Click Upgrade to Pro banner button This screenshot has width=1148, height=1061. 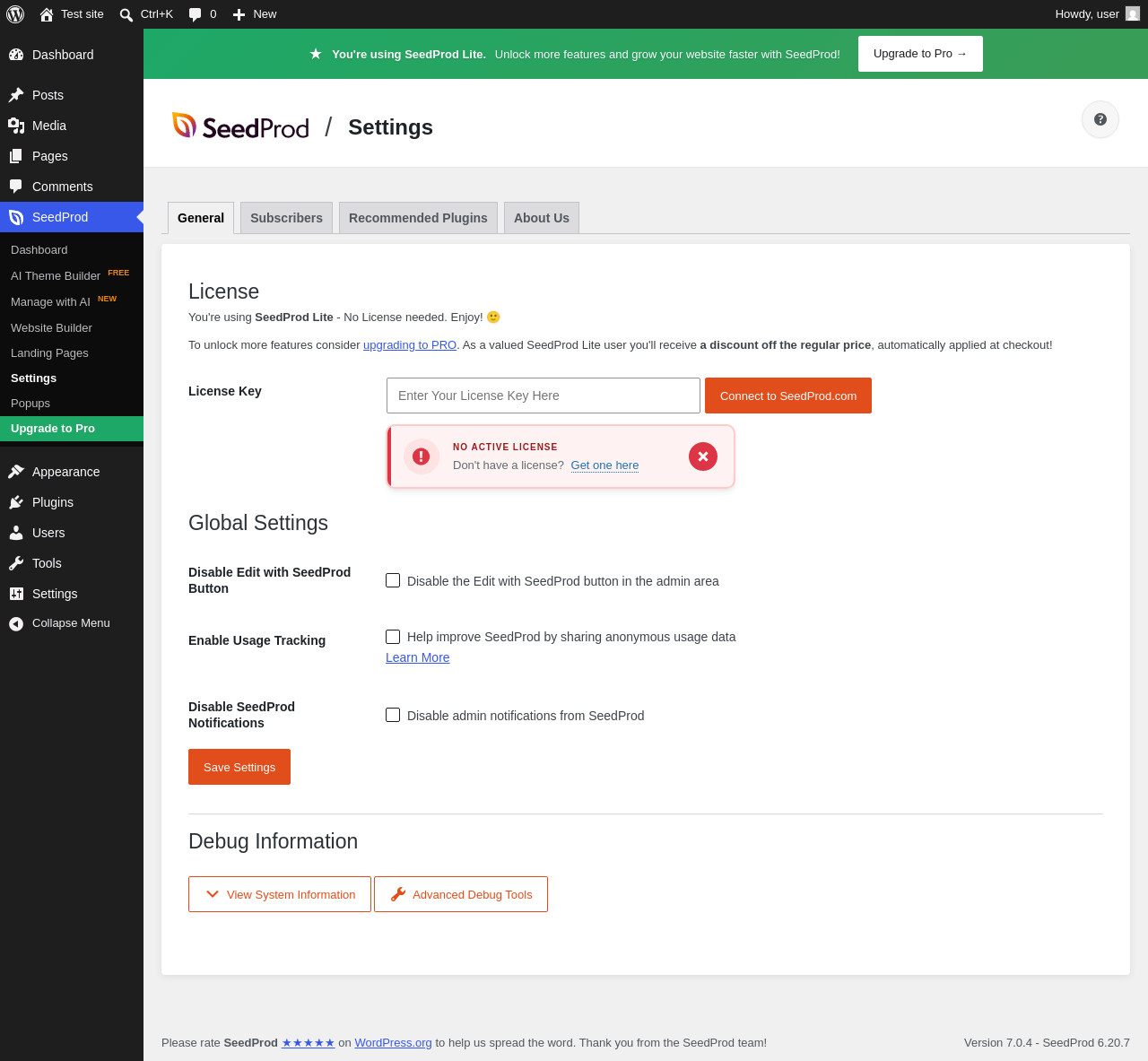(x=920, y=54)
